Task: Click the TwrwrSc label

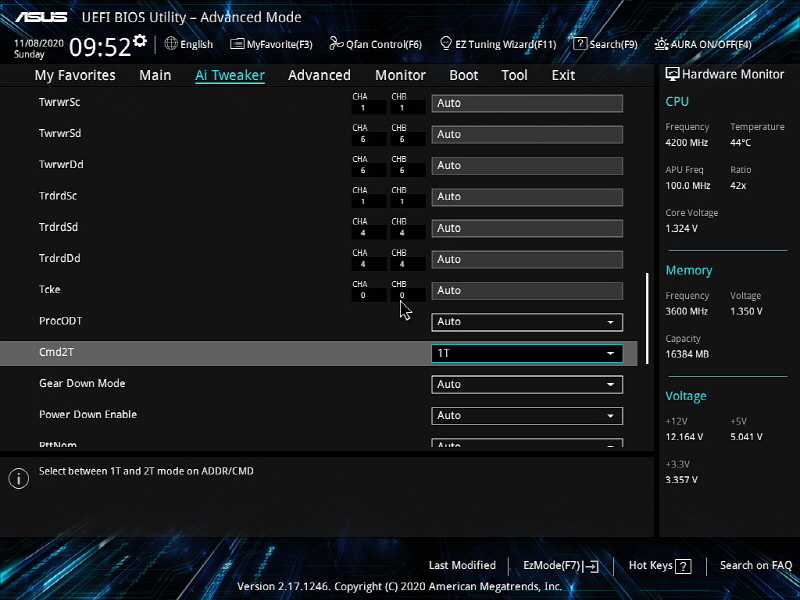Action: (x=59, y=102)
